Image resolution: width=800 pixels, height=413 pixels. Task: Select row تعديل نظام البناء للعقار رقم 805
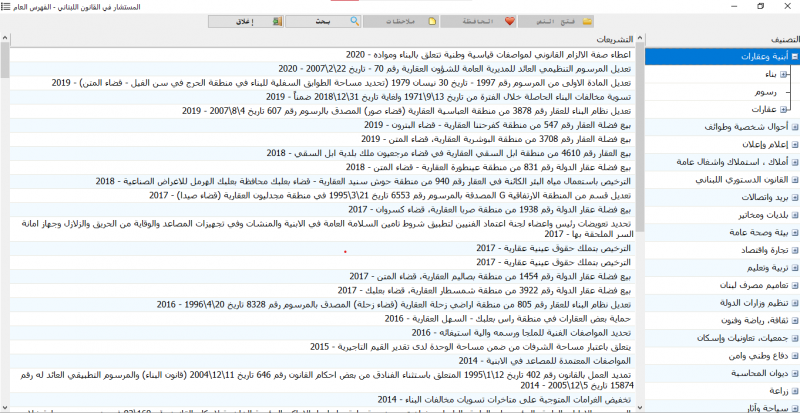(323, 305)
